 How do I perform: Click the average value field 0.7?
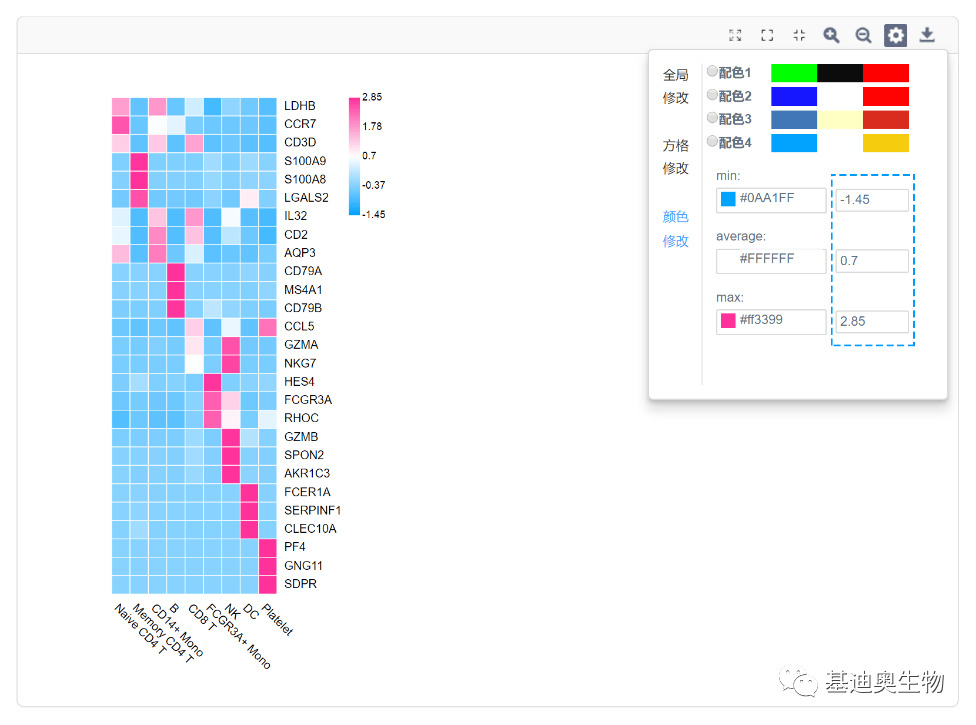[872, 261]
